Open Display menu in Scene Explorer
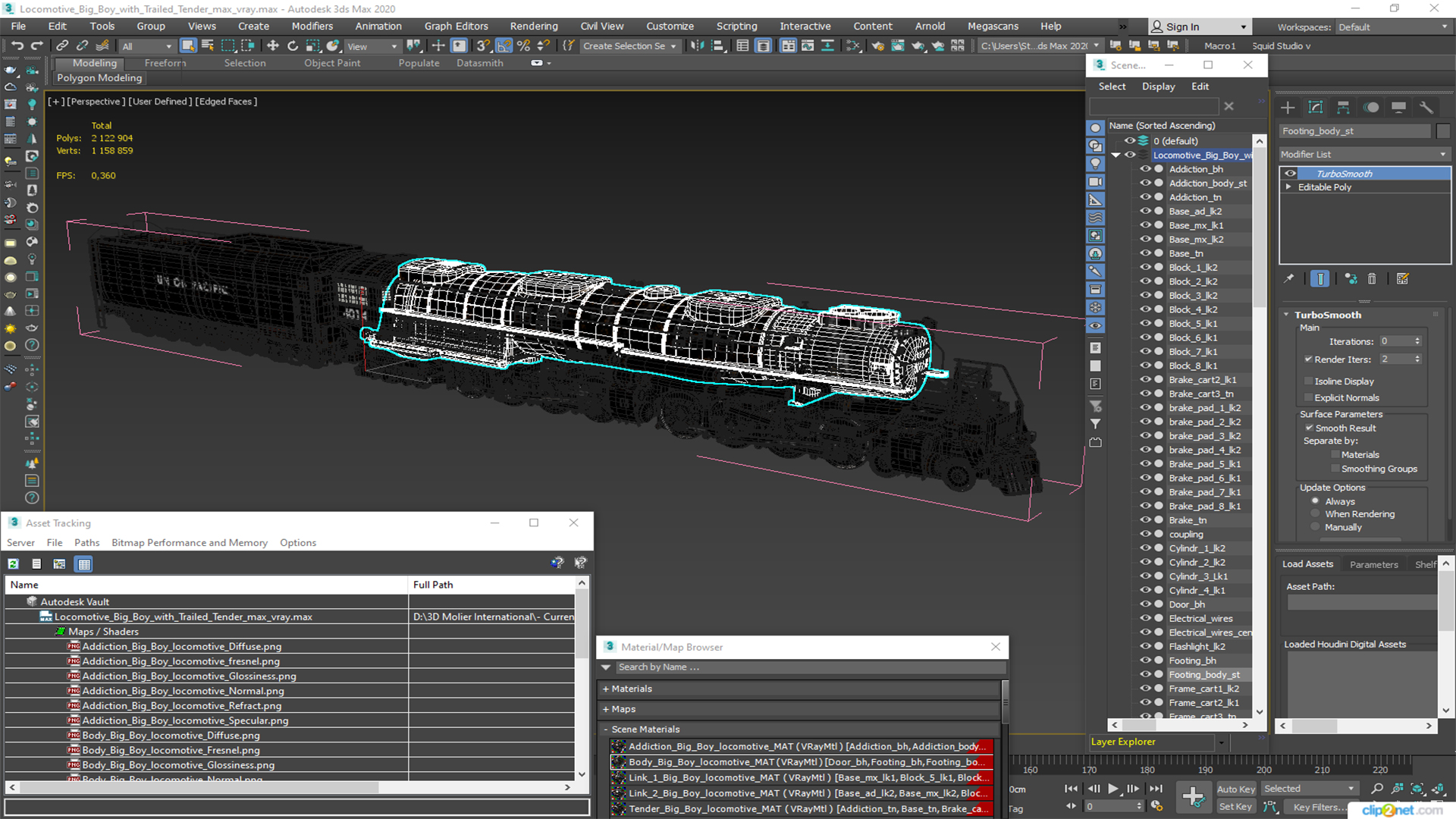Viewport: 1456px width, 819px height. tap(1158, 86)
